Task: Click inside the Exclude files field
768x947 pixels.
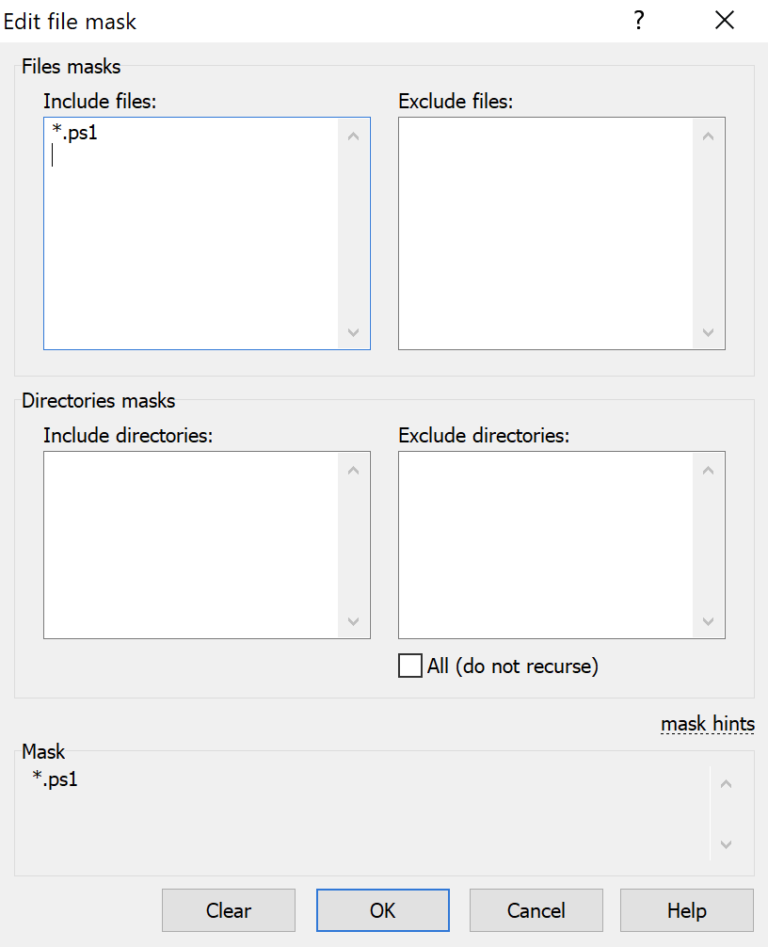Action: pos(555,230)
